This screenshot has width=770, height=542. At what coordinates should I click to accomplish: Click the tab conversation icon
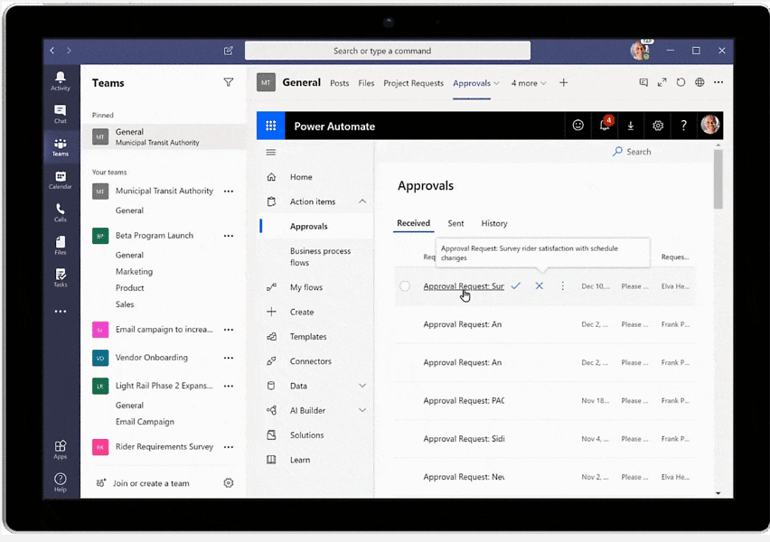click(643, 82)
